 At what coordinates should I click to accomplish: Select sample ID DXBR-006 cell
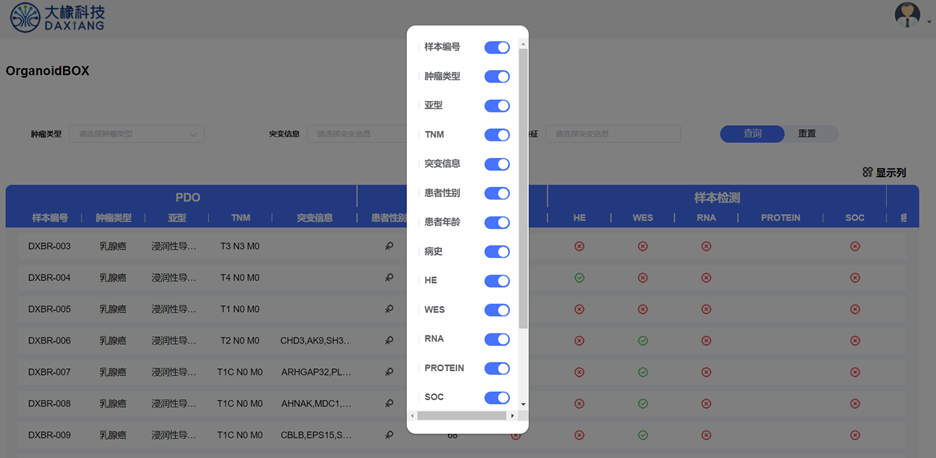[x=50, y=340]
